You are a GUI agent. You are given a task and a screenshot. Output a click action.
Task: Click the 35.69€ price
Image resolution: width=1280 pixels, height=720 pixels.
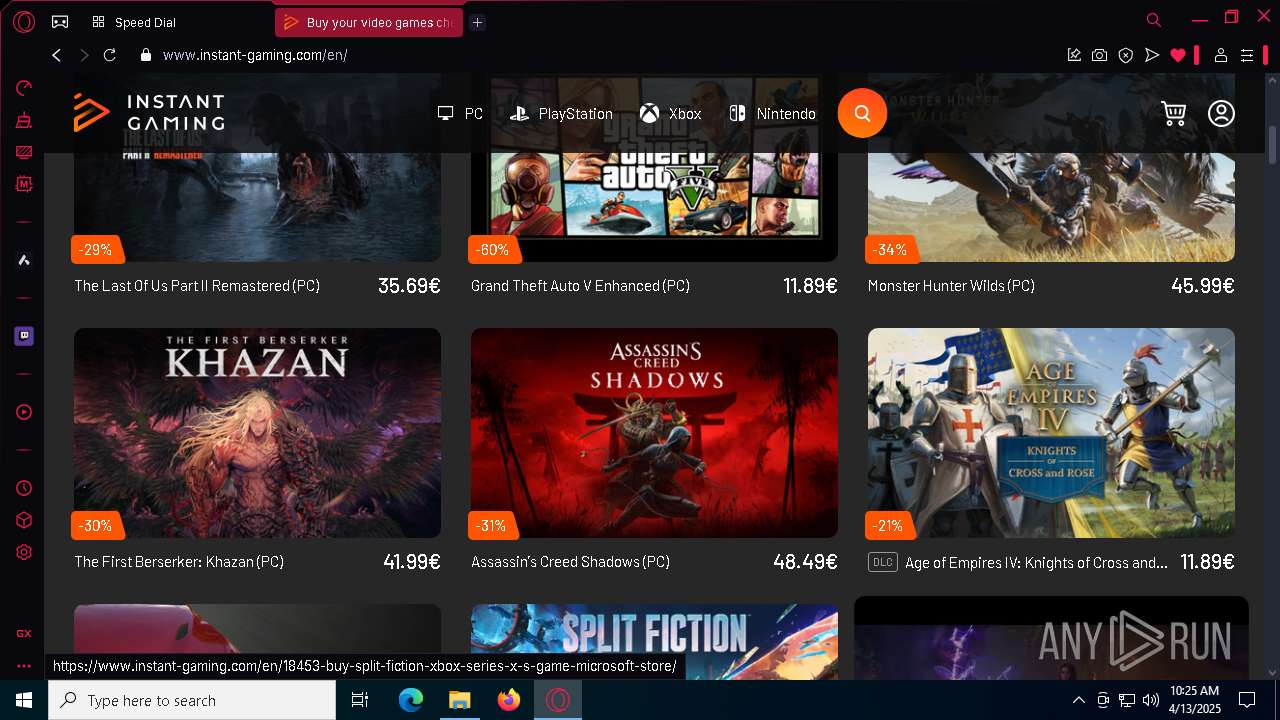[409, 286]
